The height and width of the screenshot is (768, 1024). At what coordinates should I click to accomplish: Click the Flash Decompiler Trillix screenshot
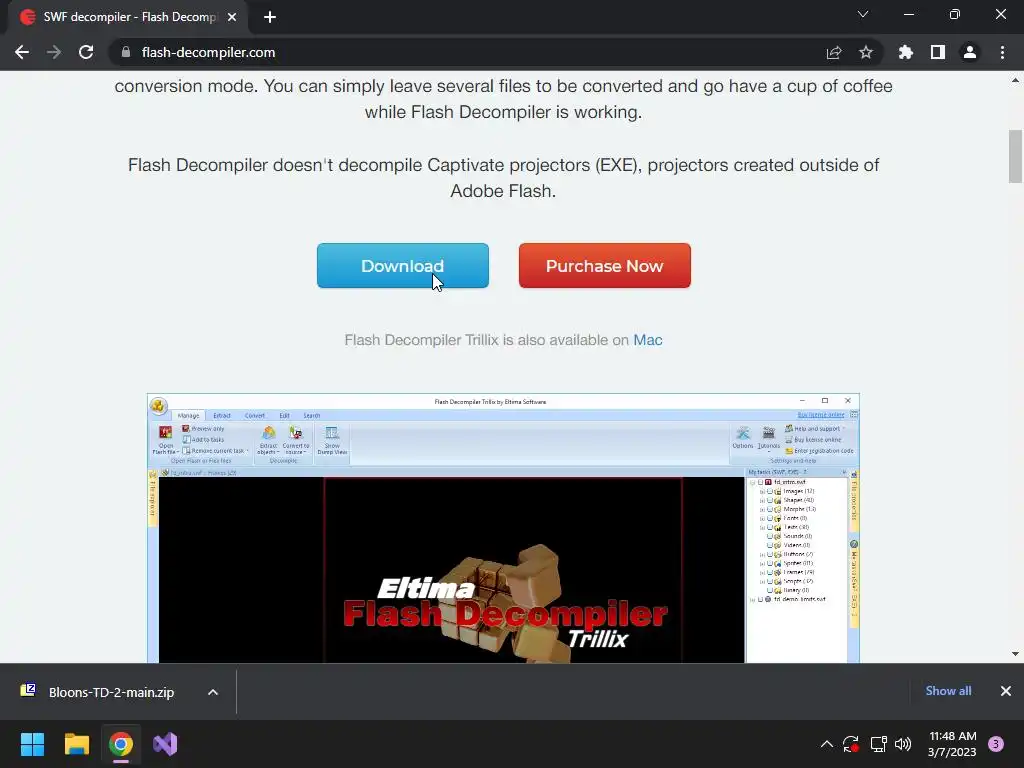[504, 528]
